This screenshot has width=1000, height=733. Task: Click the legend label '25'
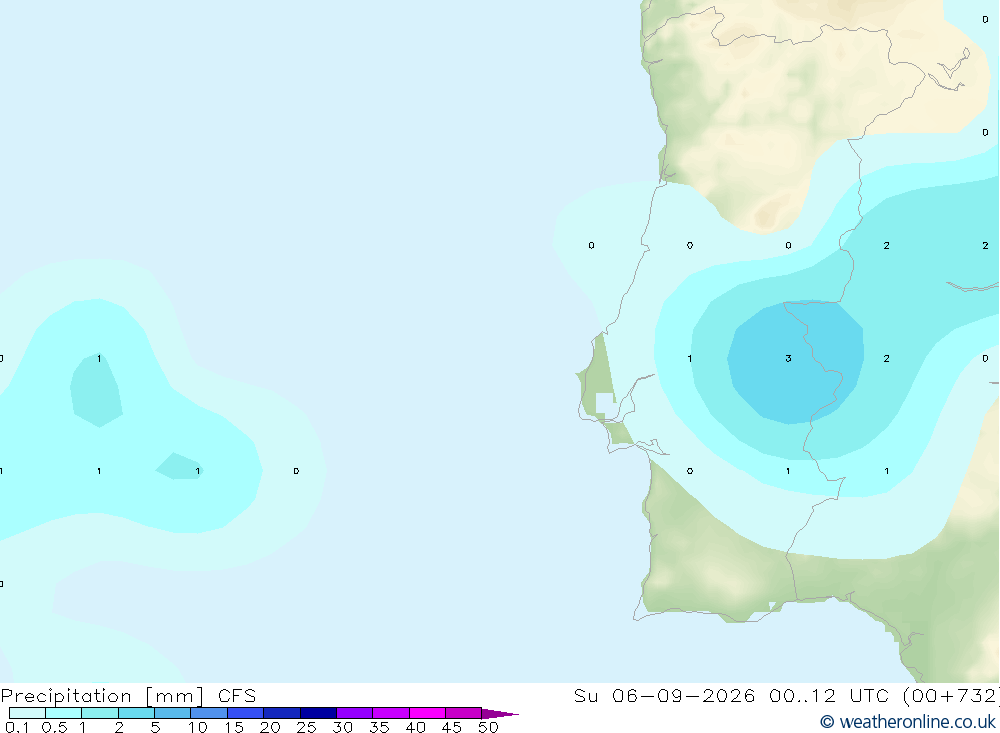tap(306, 727)
